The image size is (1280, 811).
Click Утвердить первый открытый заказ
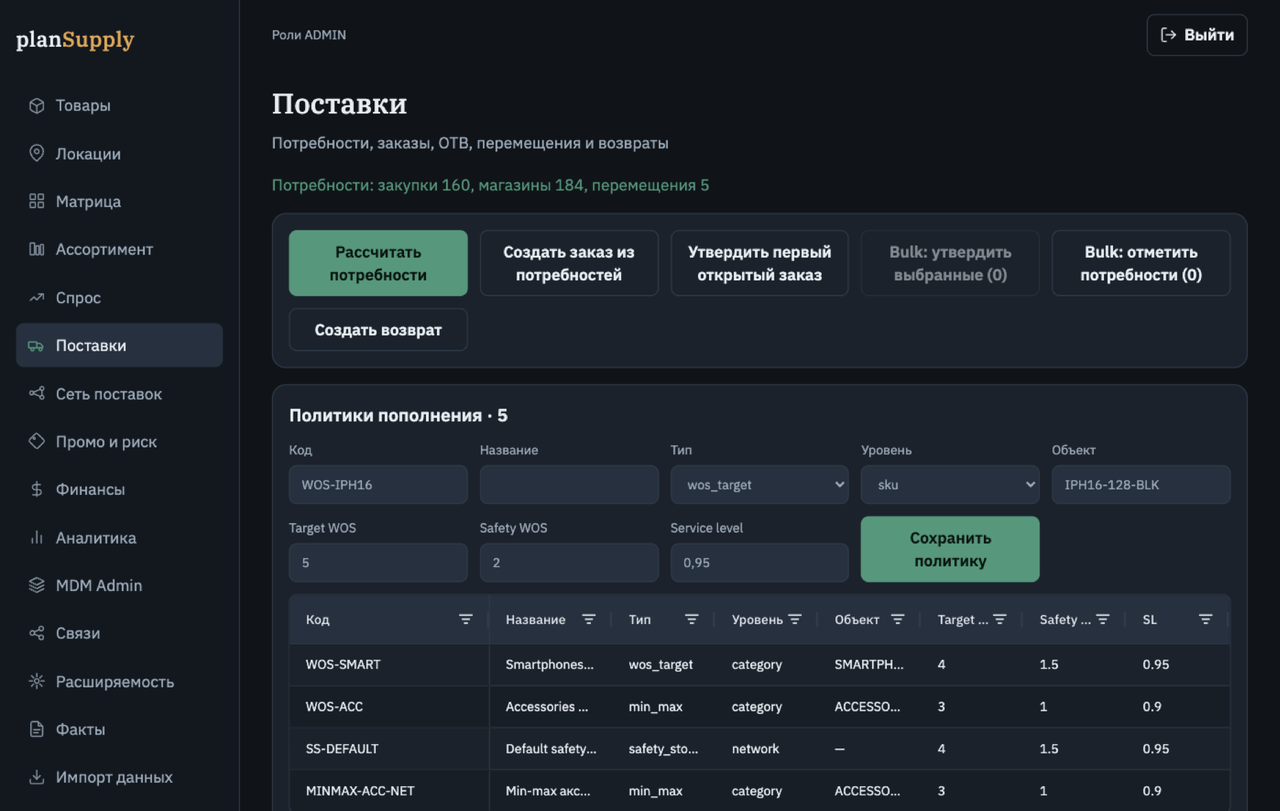point(760,263)
